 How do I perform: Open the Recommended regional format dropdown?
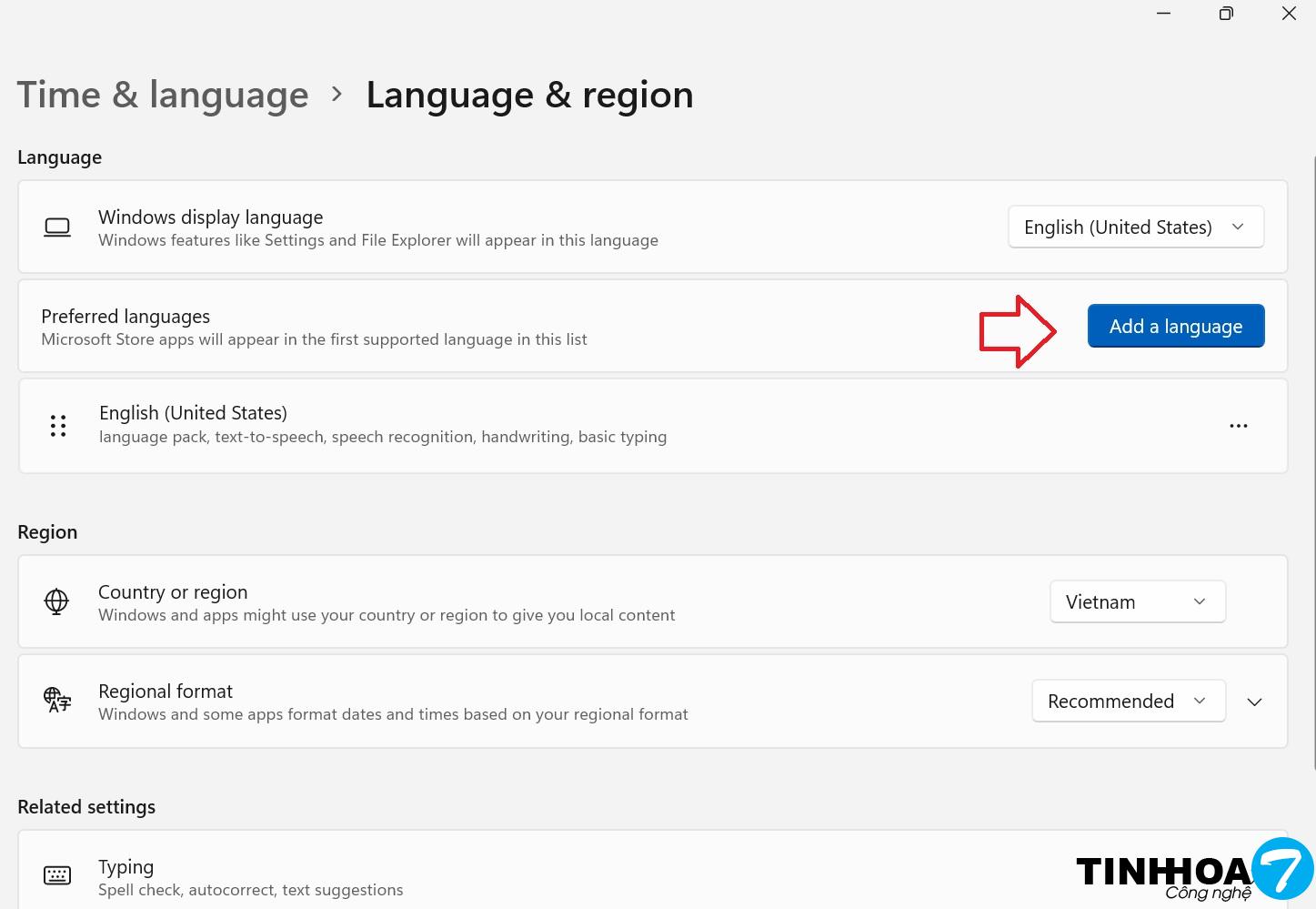(x=1128, y=701)
